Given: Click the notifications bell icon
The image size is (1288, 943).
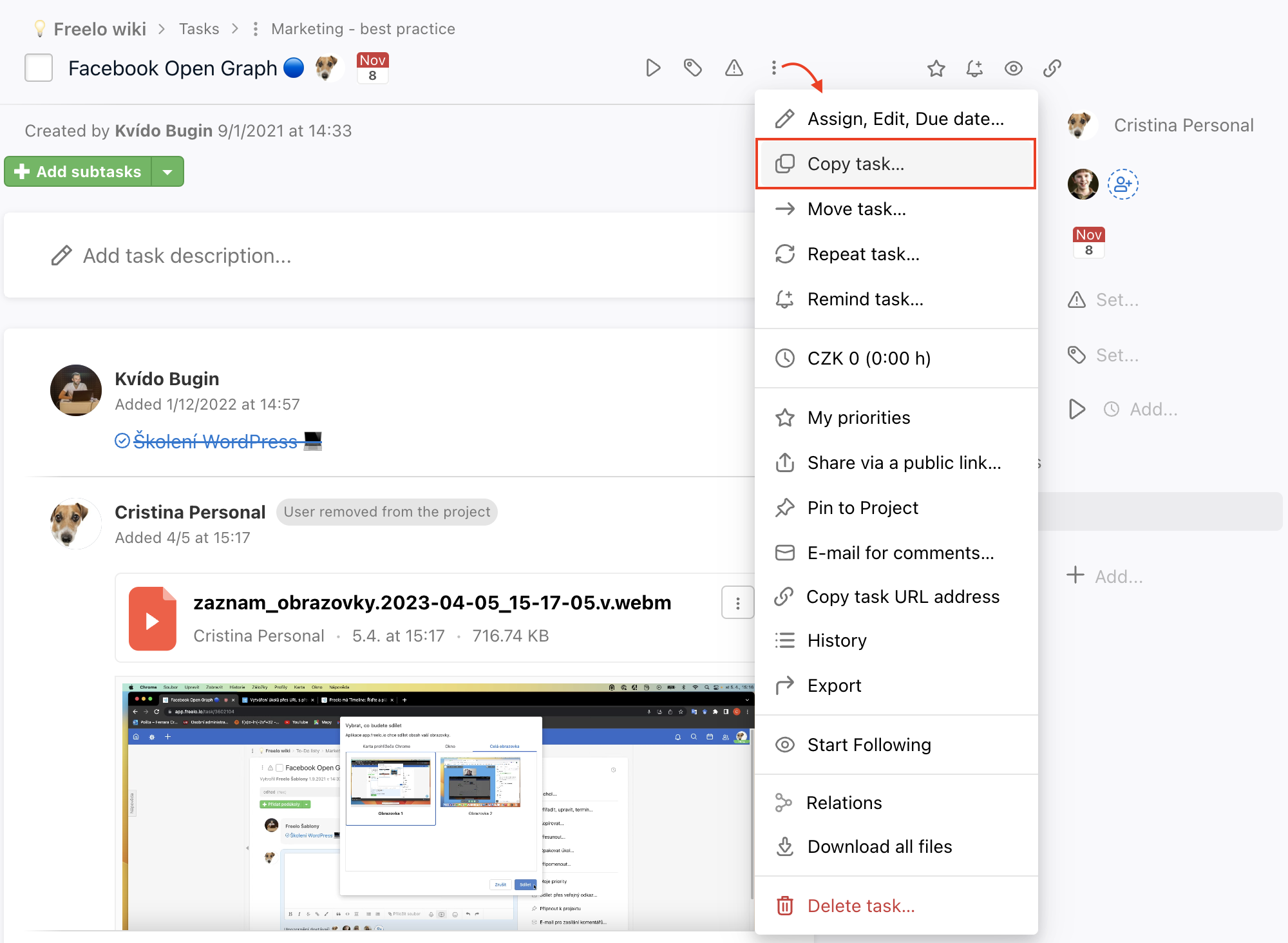Looking at the screenshot, I should click(974, 68).
